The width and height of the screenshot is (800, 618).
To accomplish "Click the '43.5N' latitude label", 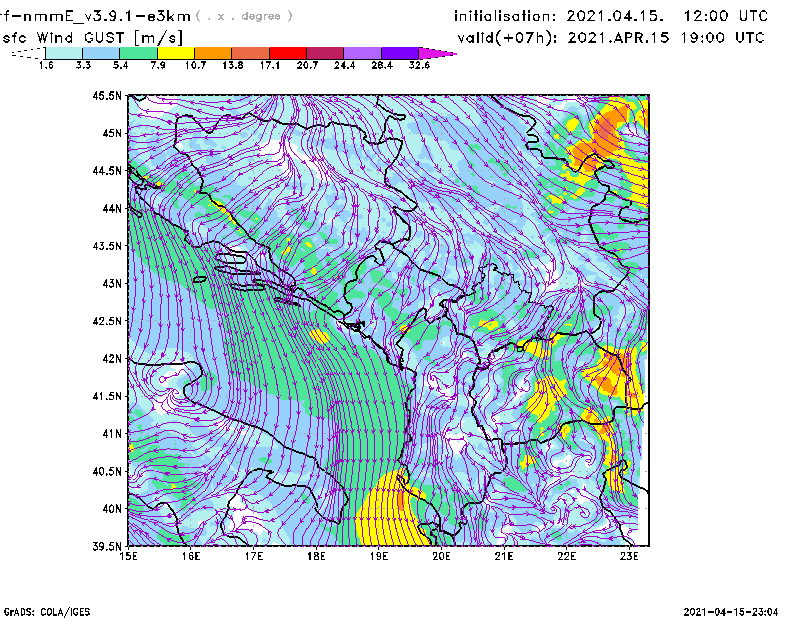I will [107, 246].
